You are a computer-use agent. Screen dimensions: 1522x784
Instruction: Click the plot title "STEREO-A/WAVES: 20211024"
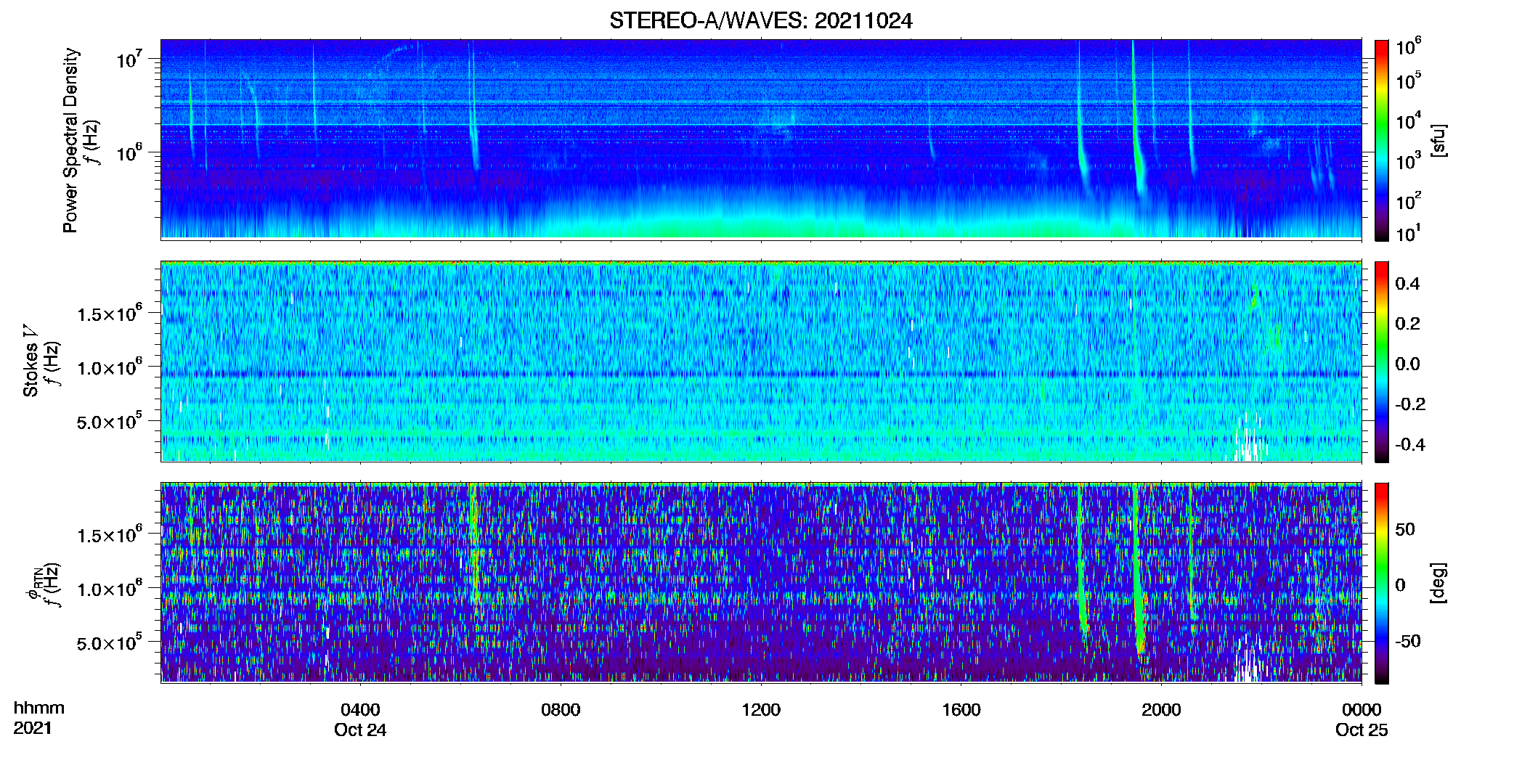click(760, 21)
